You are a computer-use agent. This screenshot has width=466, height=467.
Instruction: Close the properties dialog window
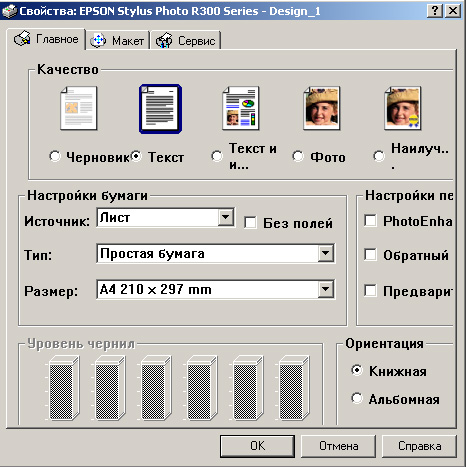pyautogui.click(x=453, y=11)
